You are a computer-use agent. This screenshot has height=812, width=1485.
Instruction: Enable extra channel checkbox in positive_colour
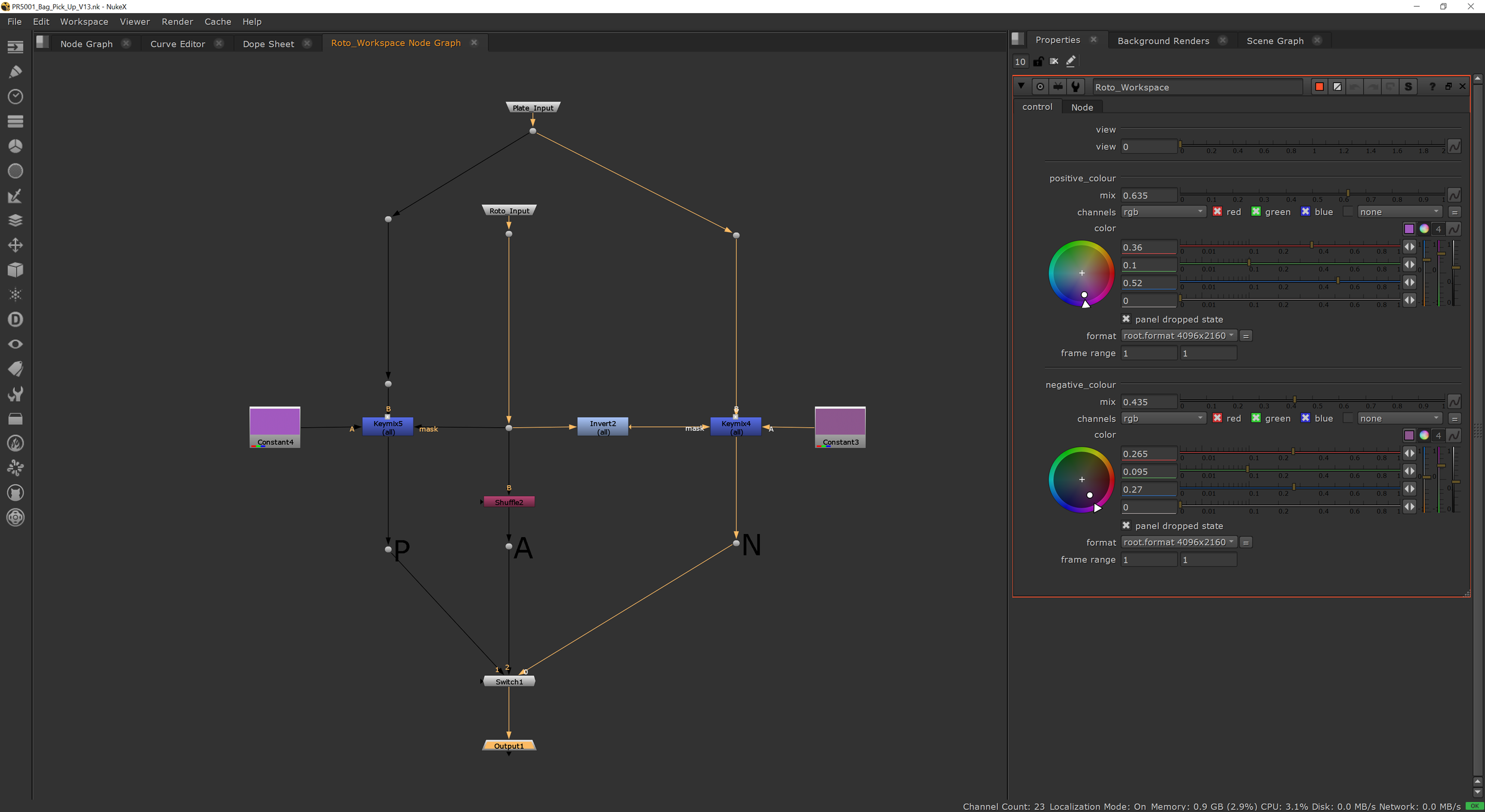(1348, 211)
